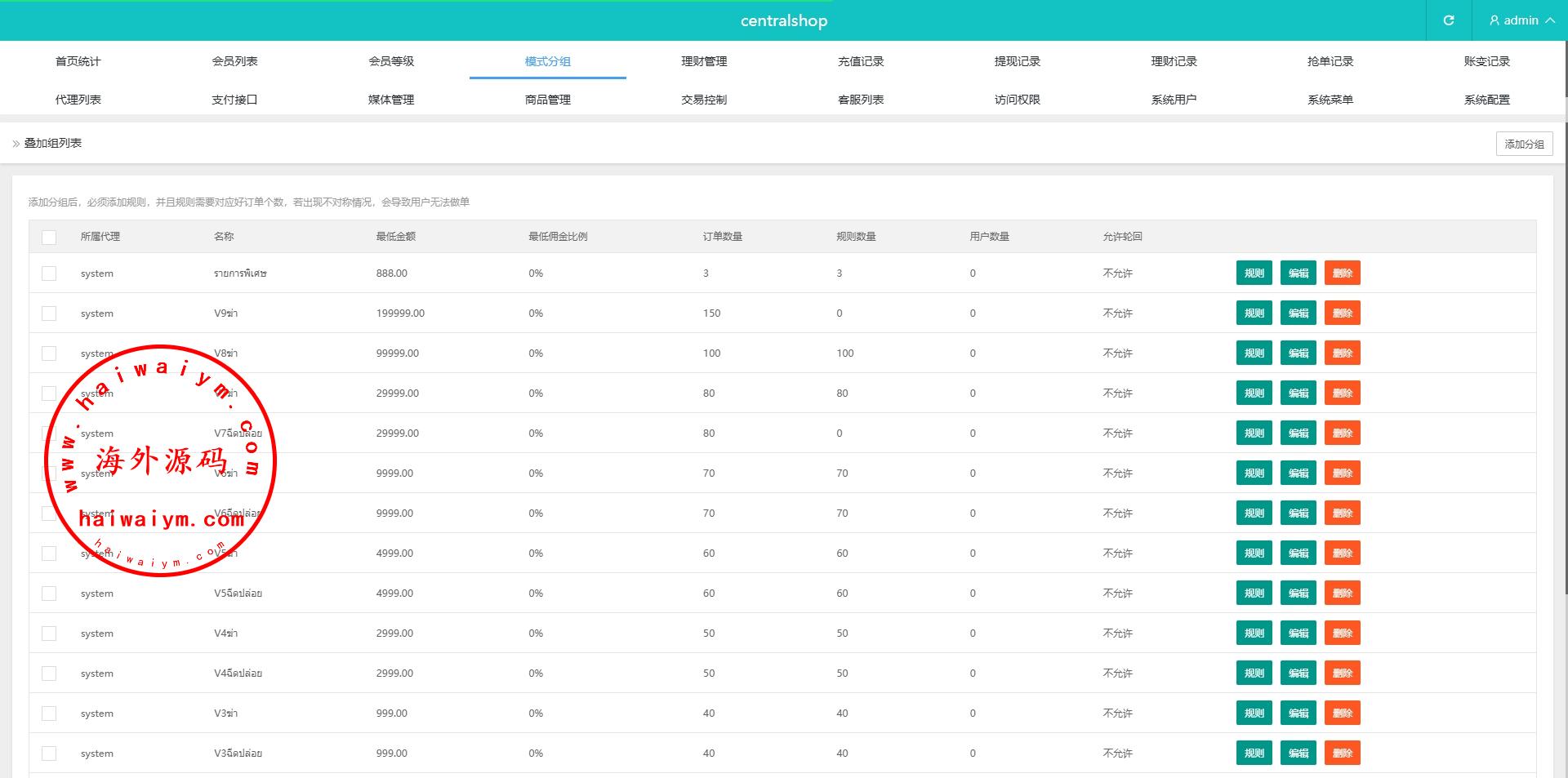Open the 首页统计 dashboard tab
Screen dimensions: 1568x778
point(78,61)
